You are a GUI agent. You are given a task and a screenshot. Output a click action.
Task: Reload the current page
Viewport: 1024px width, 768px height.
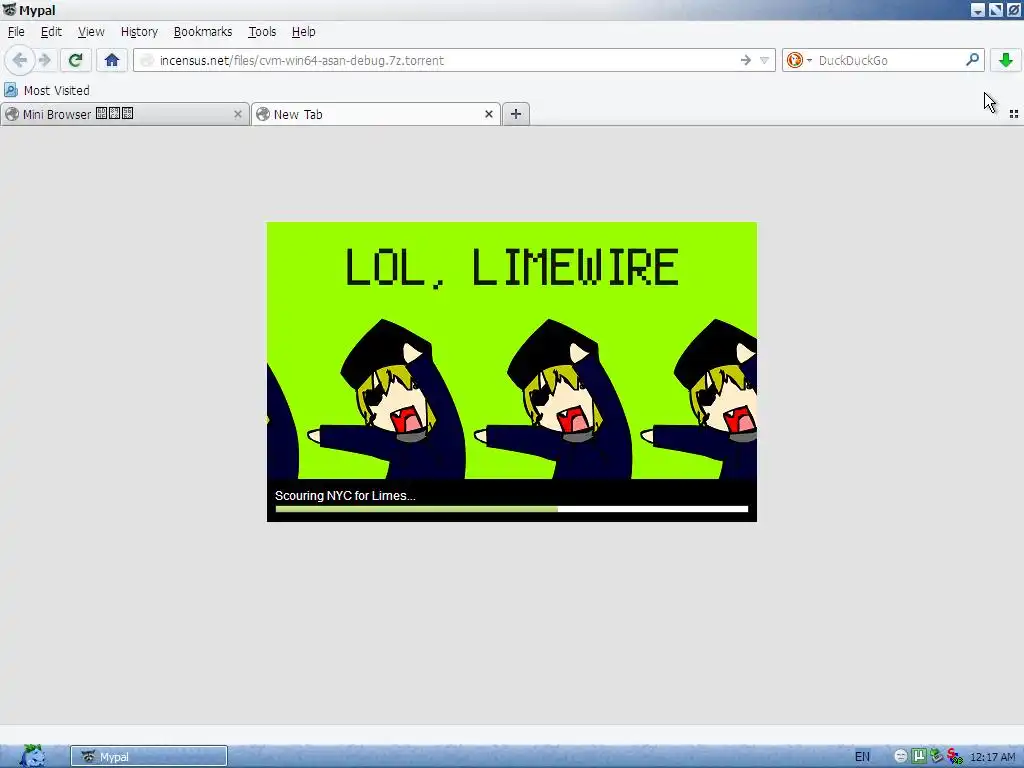click(x=76, y=60)
